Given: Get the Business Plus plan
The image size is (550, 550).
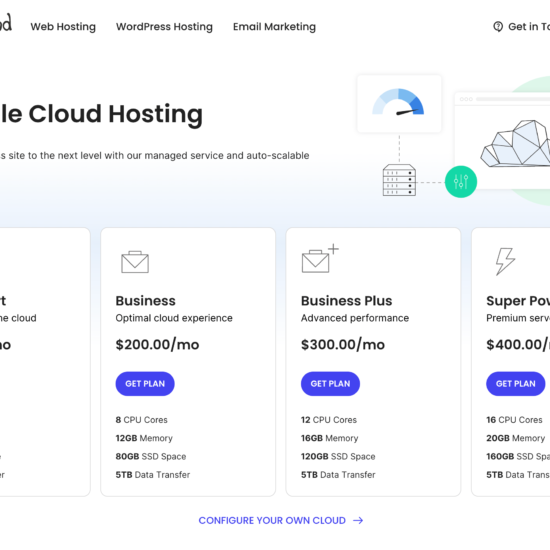Looking at the screenshot, I should pyautogui.click(x=330, y=384).
